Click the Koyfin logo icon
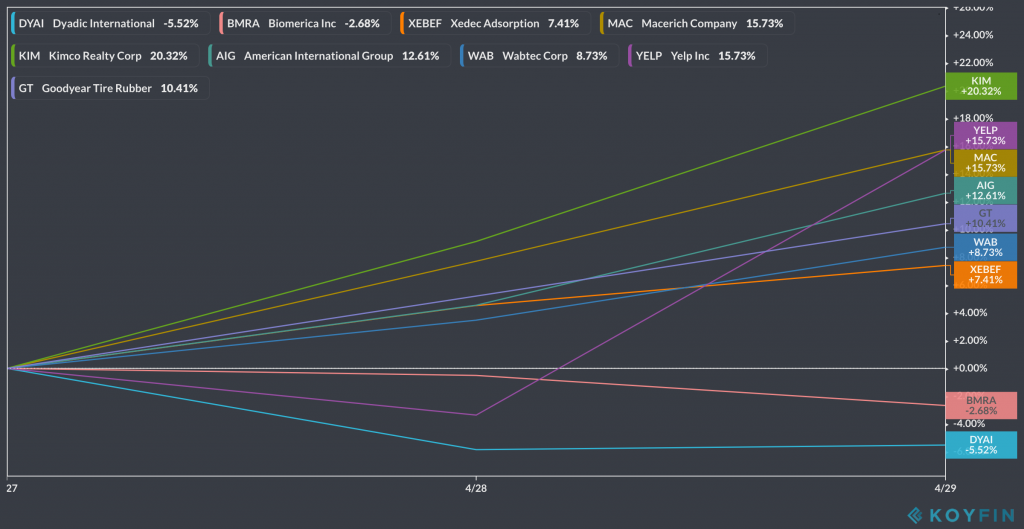Viewport: 1024px width, 529px height. click(x=915, y=514)
